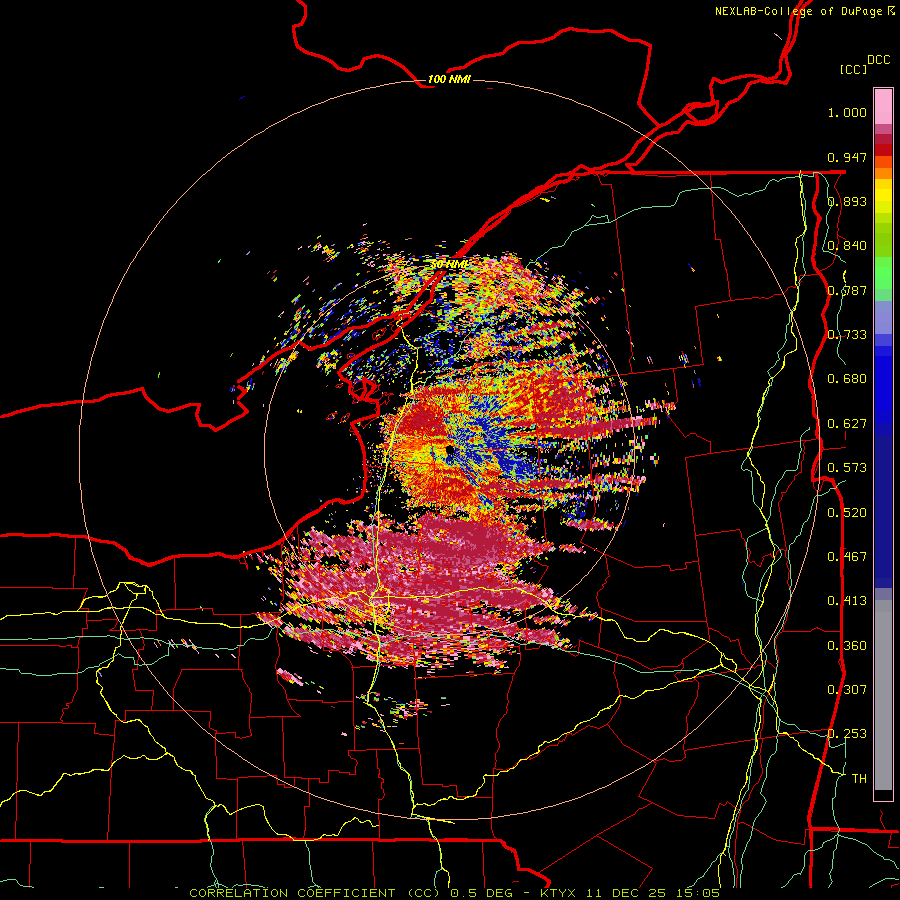Click the 0.253 scale value

pos(847,734)
